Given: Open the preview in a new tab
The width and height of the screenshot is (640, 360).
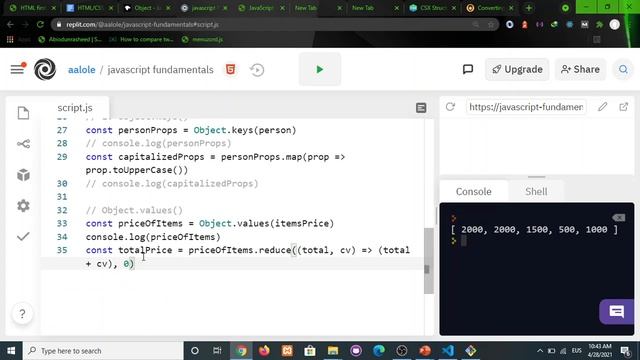Looking at the screenshot, I should tap(624, 107).
